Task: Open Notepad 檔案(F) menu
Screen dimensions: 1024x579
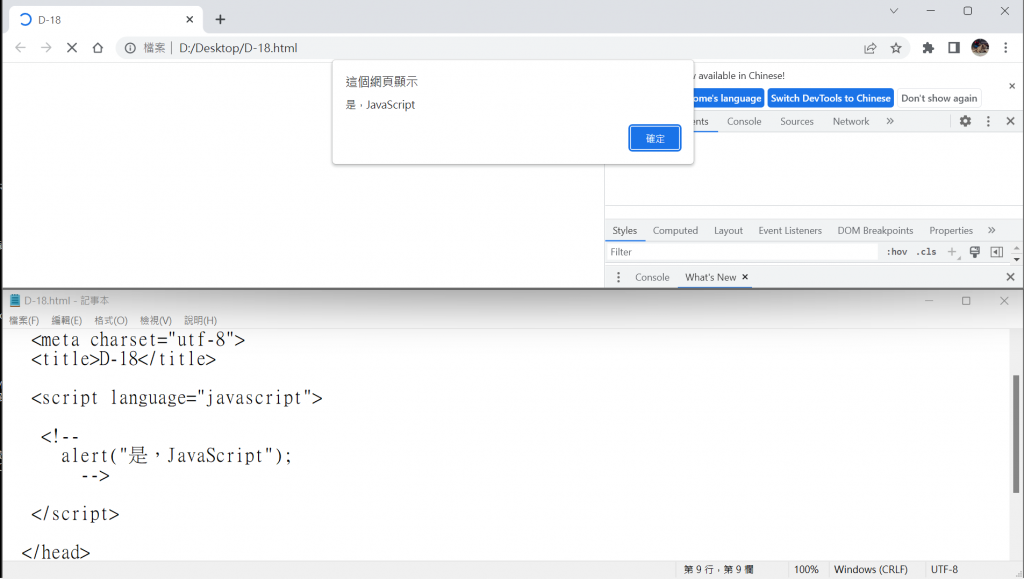Action: pos(24,321)
